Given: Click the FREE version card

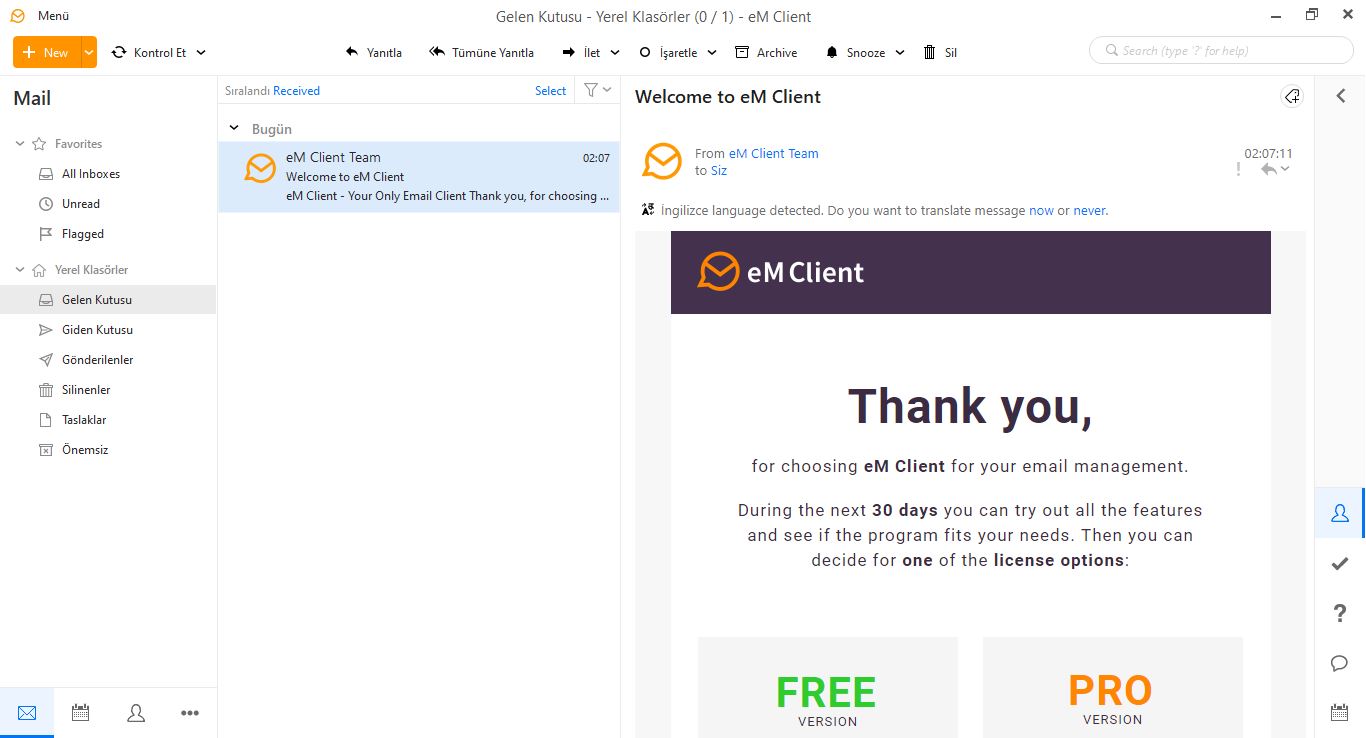Looking at the screenshot, I should click(x=828, y=688).
